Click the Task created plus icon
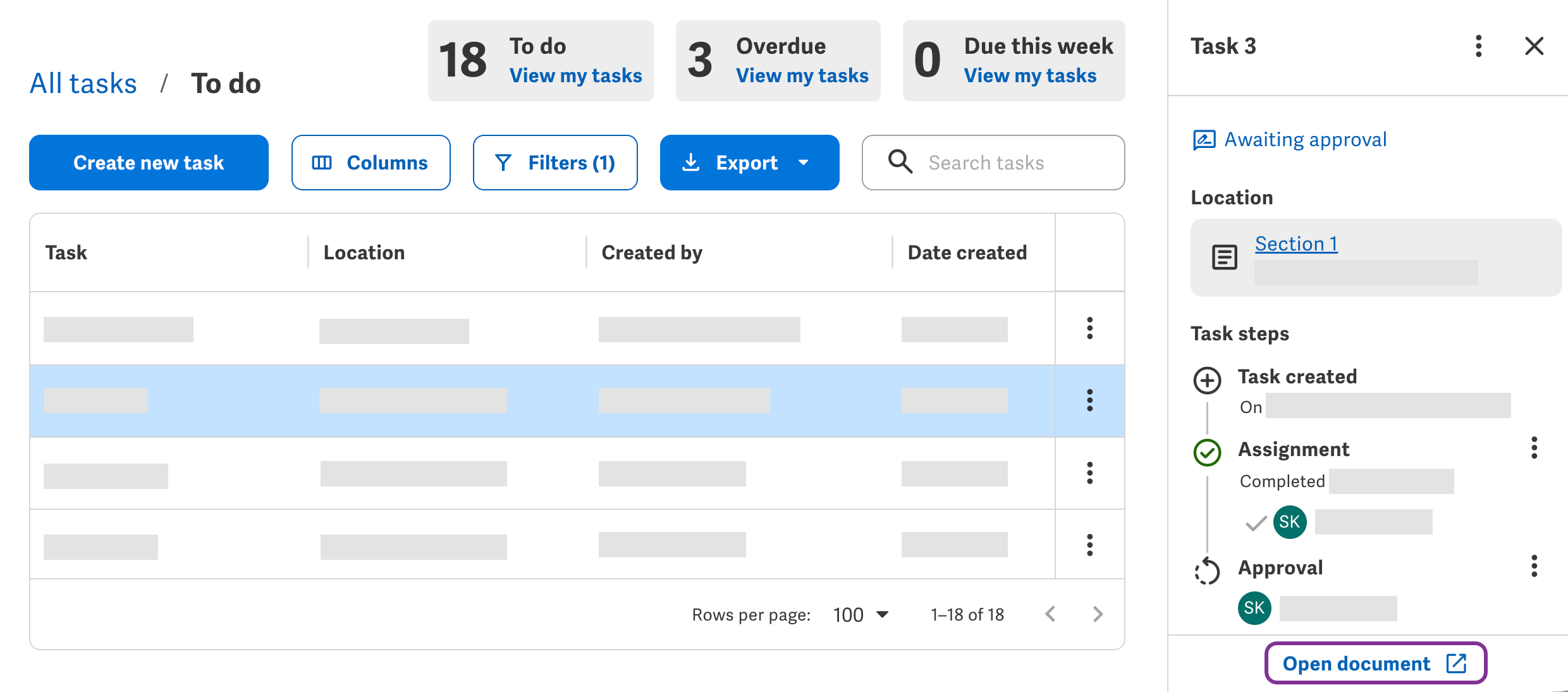The height and width of the screenshot is (692, 1568). click(1208, 380)
